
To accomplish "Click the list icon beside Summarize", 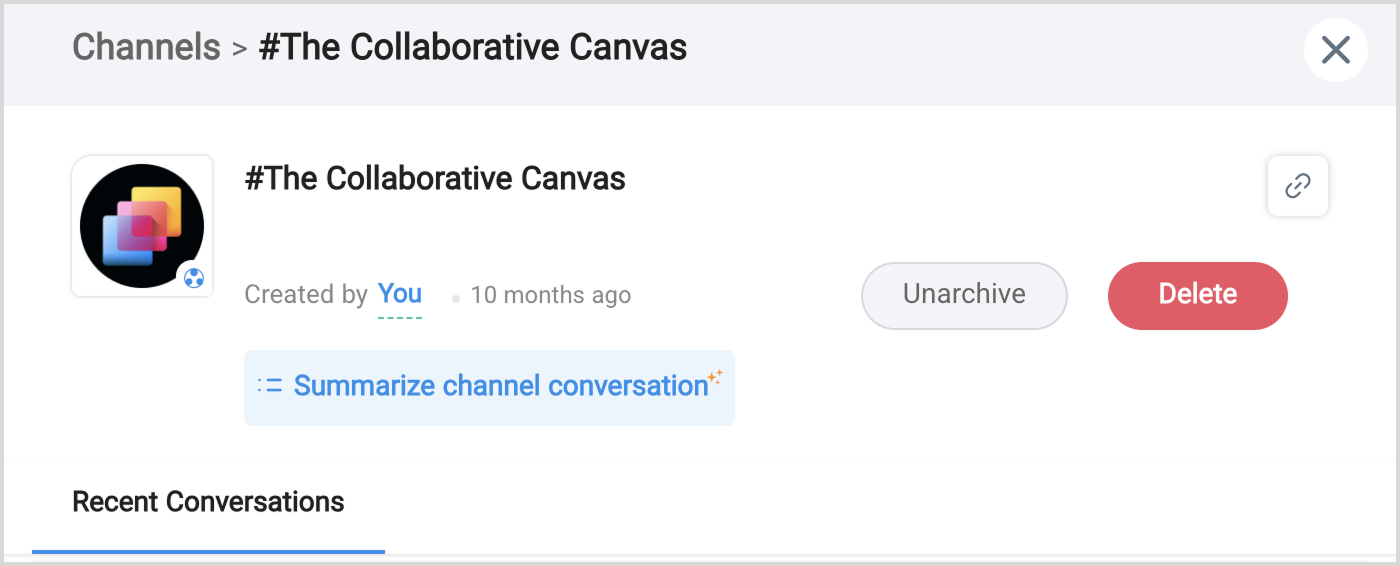I will tap(270, 386).
